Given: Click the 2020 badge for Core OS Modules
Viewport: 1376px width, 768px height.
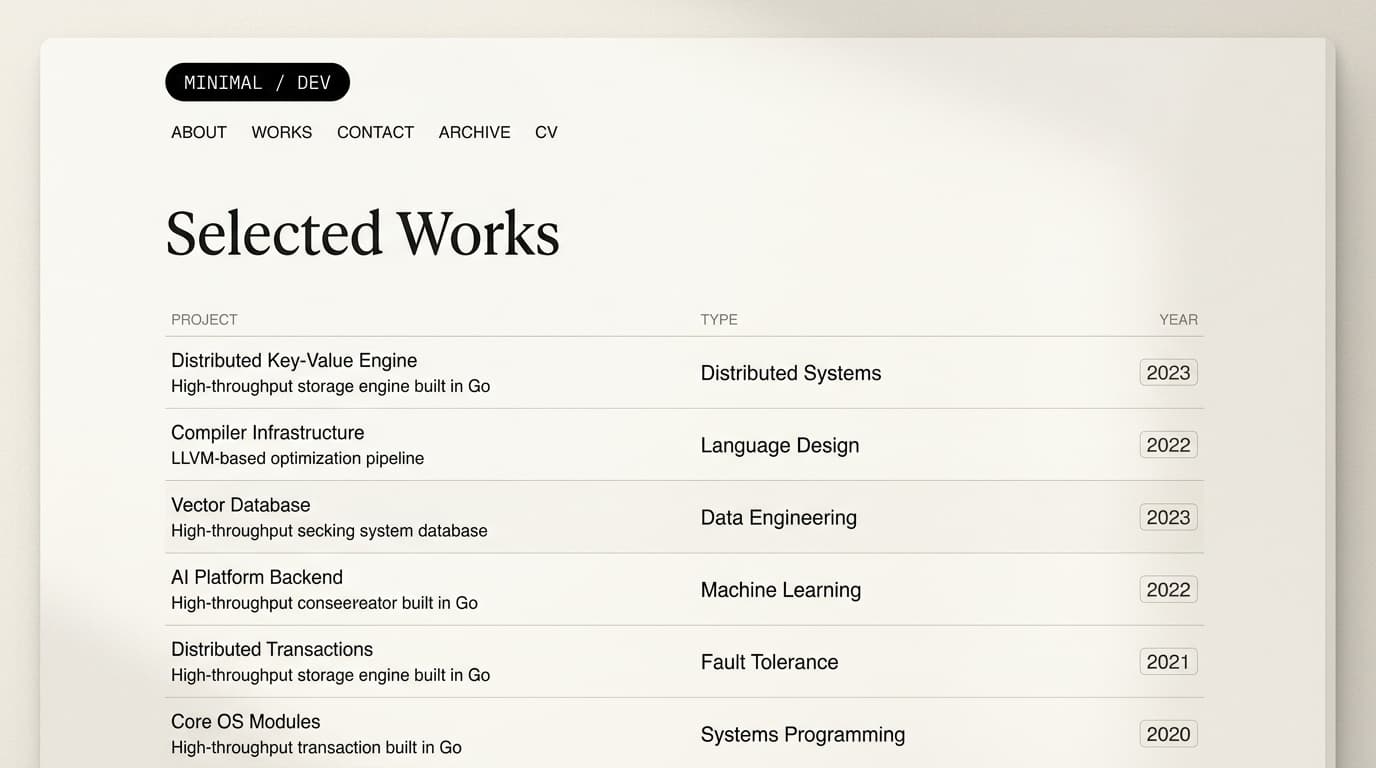Looking at the screenshot, I should [1168, 734].
